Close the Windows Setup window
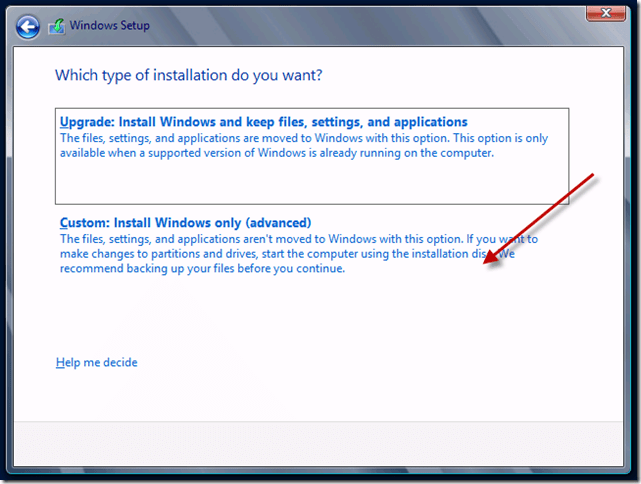This screenshot has height=484, width=641. (x=603, y=14)
